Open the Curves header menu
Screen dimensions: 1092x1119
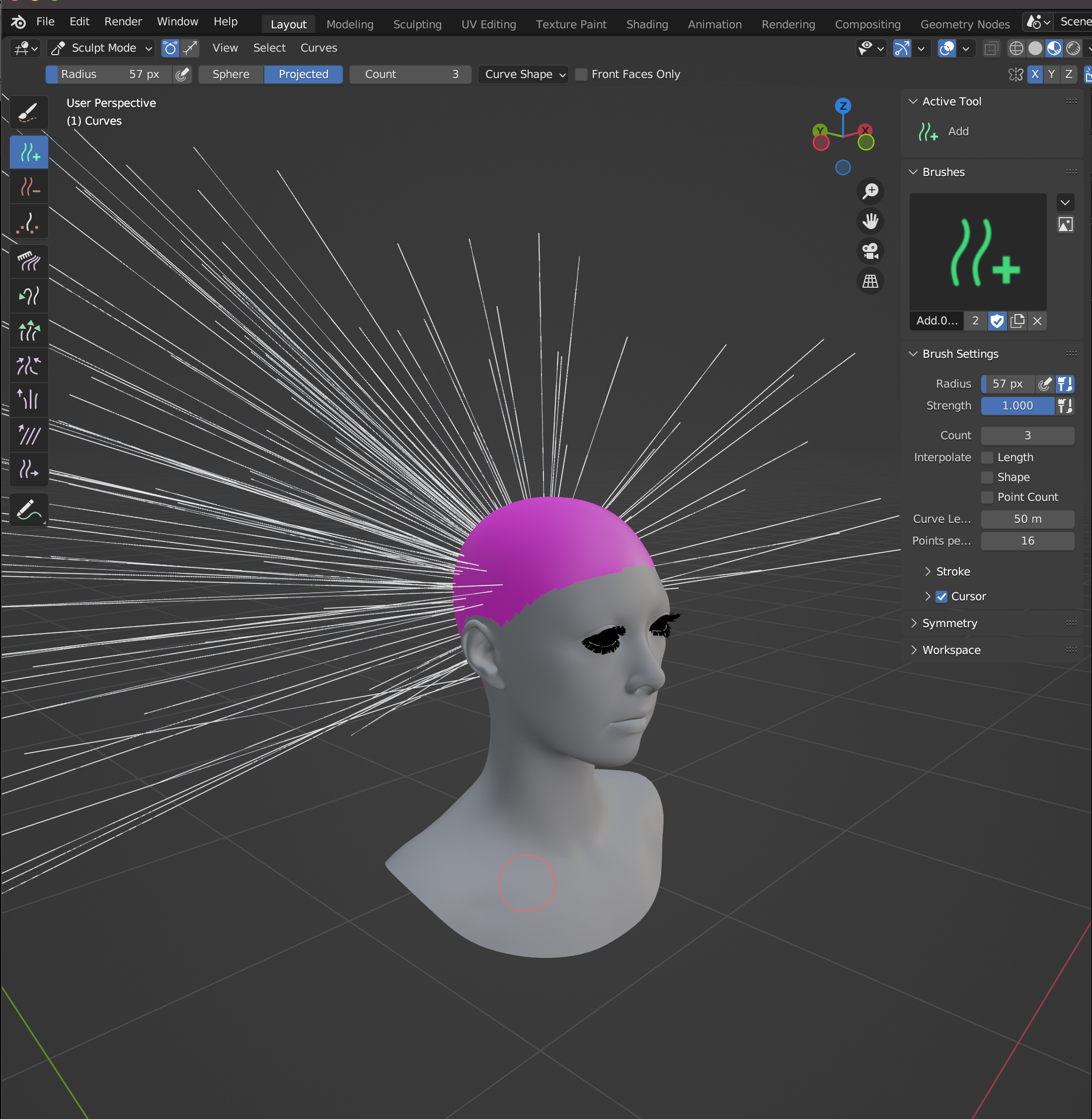pos(319,48)
